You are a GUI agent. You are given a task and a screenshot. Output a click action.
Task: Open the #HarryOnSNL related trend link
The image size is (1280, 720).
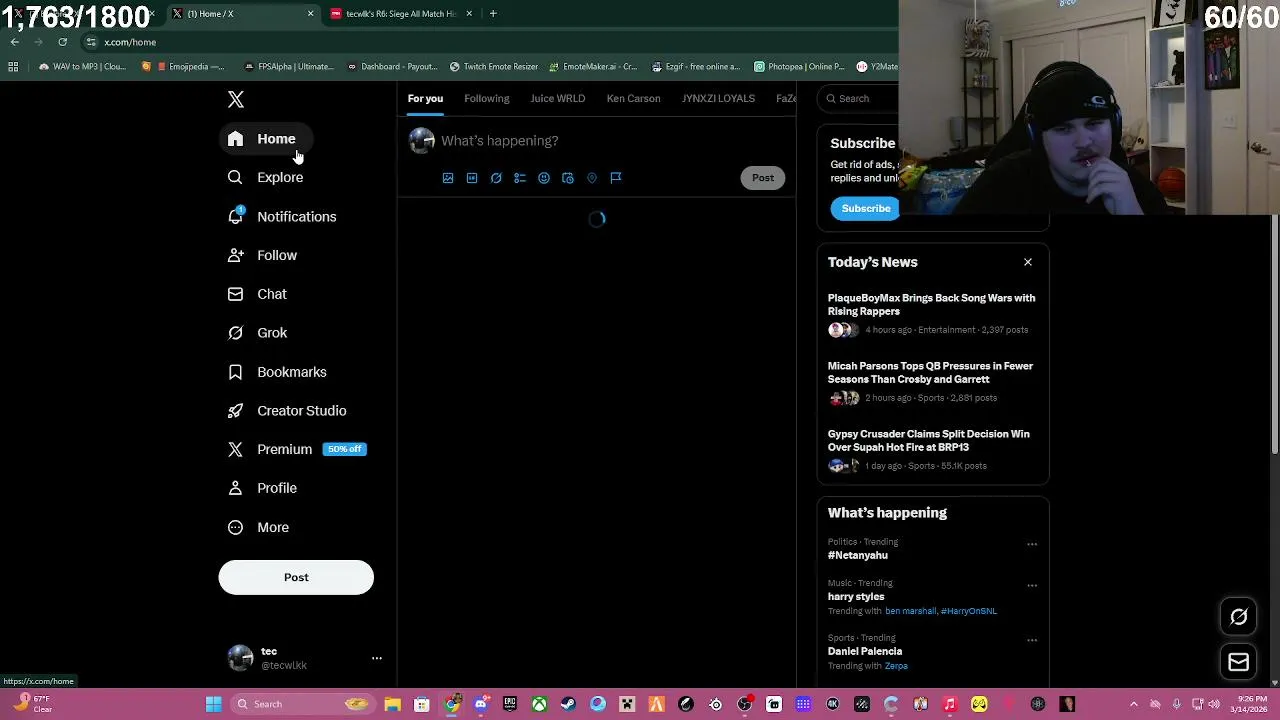(968, 611)
